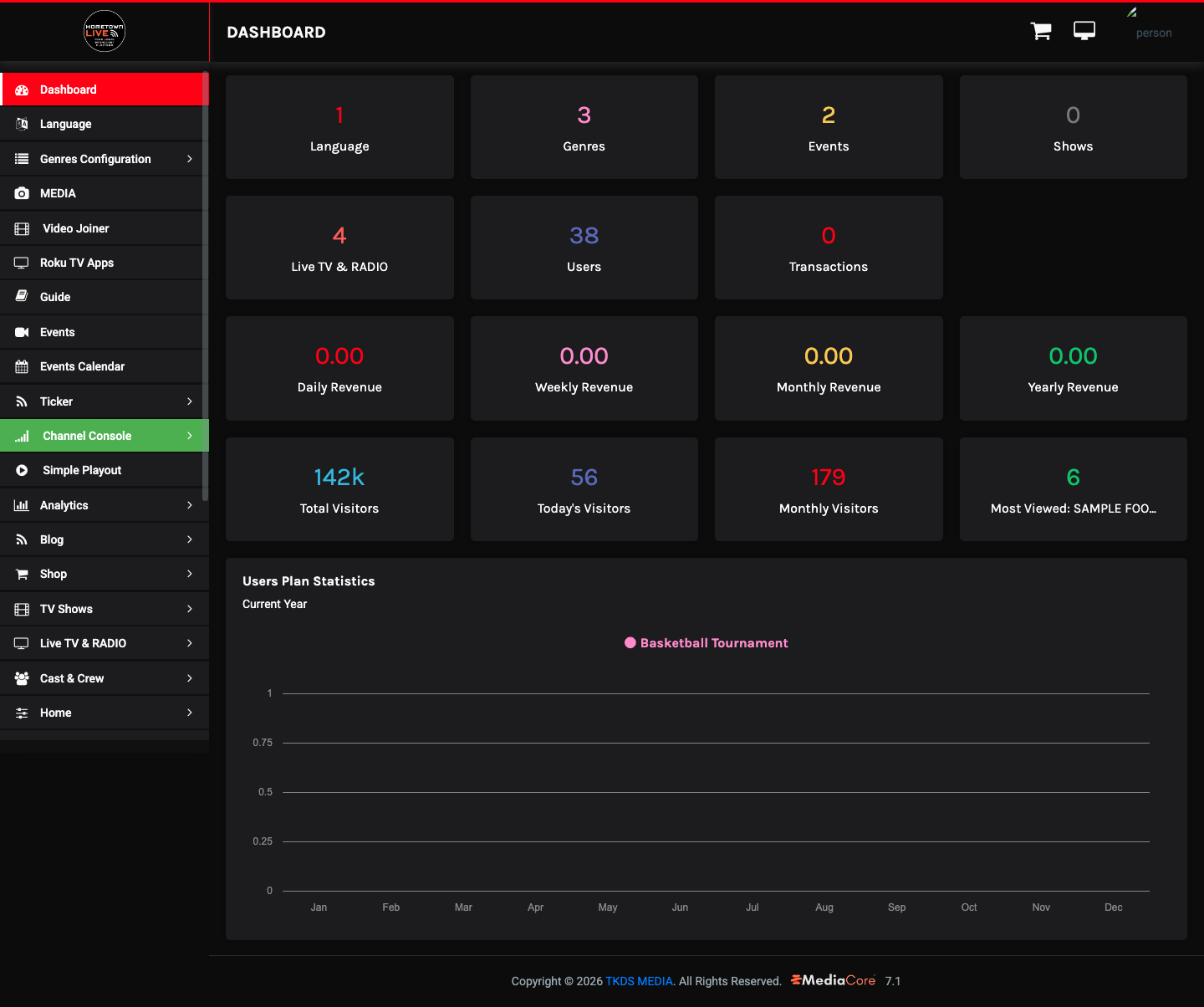This screenshot has height=1007, width=1204.
Task: Expand the Ticker submenu chevron
Action: (190, 401)
